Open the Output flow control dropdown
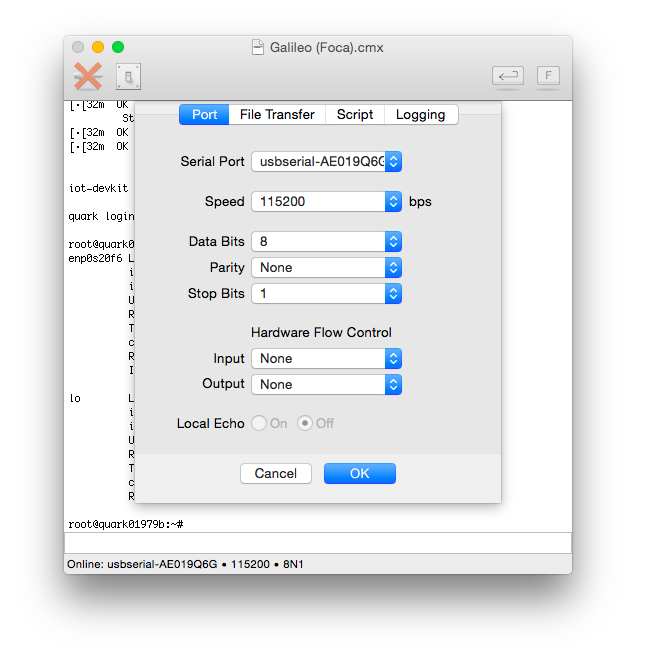647x651 pixels. [x=326, y=384]
